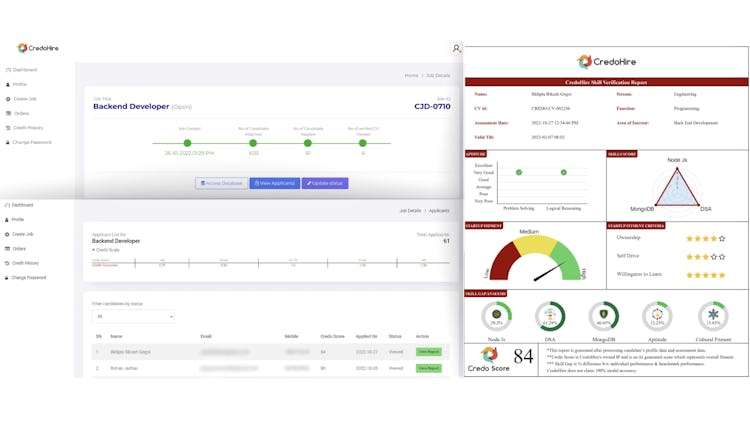The width and height of the screenshot is (750, 422).
Task: Click the Credo Score value 84 on the report
Action: [523, 356]
